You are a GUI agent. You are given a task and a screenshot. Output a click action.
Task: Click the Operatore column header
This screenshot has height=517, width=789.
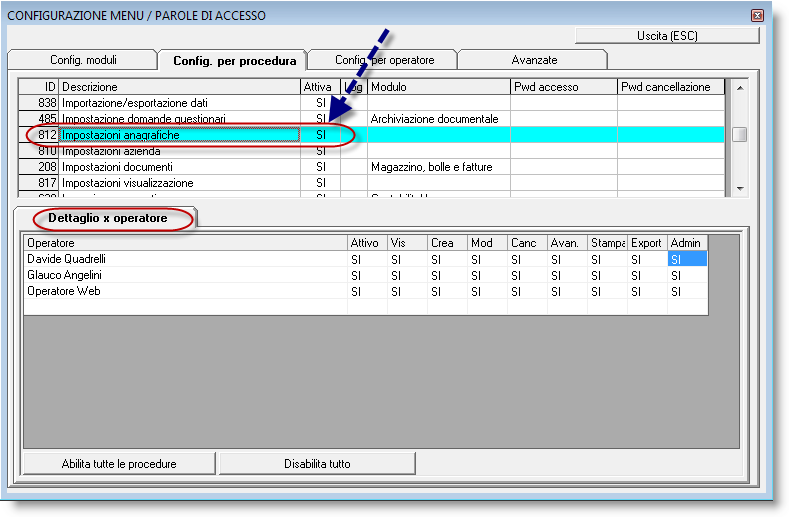[186, 243]
